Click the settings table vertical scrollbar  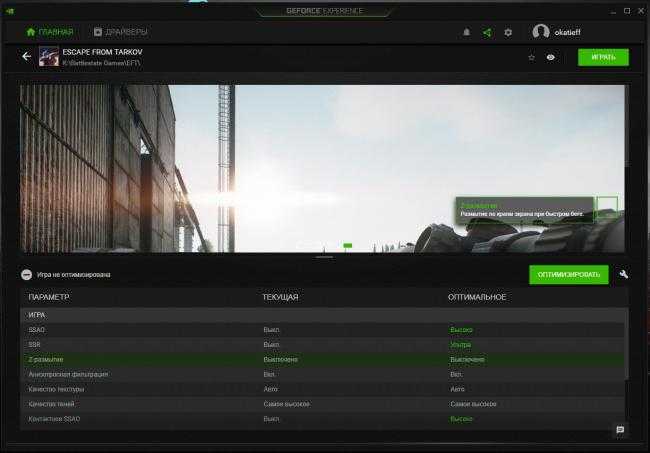click(627, 344)
